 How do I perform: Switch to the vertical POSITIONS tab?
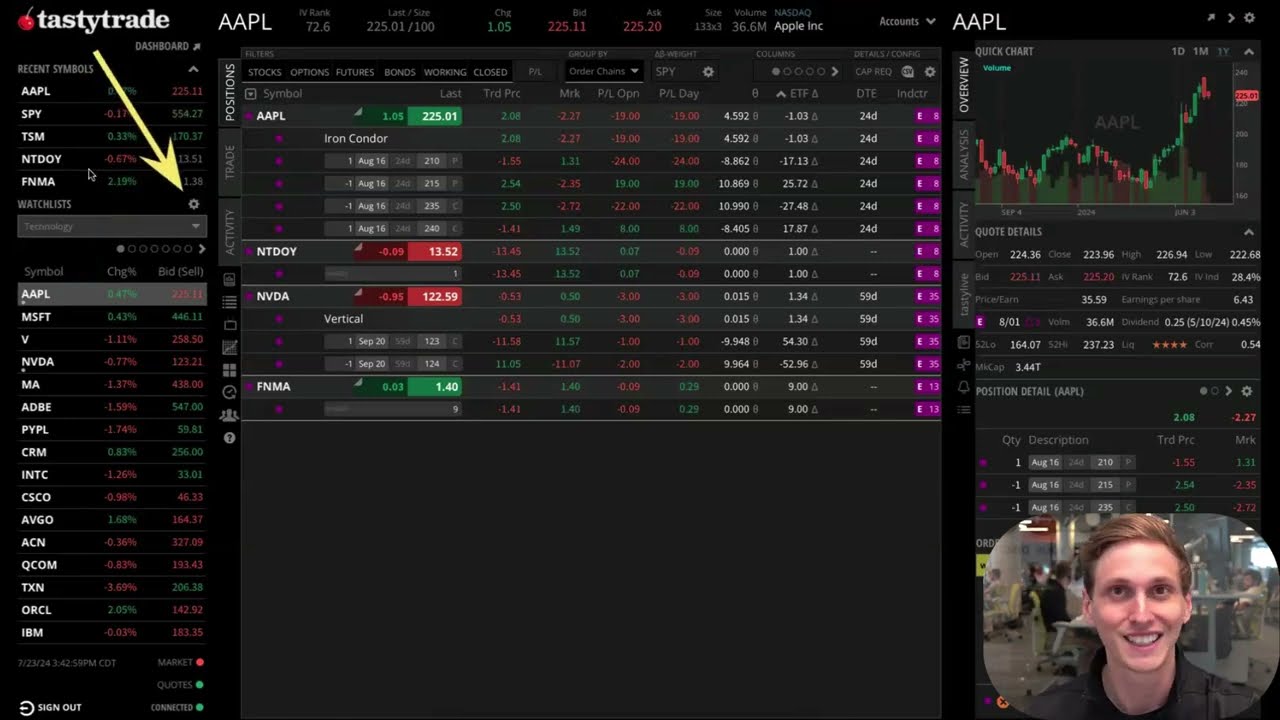[229, 92]
